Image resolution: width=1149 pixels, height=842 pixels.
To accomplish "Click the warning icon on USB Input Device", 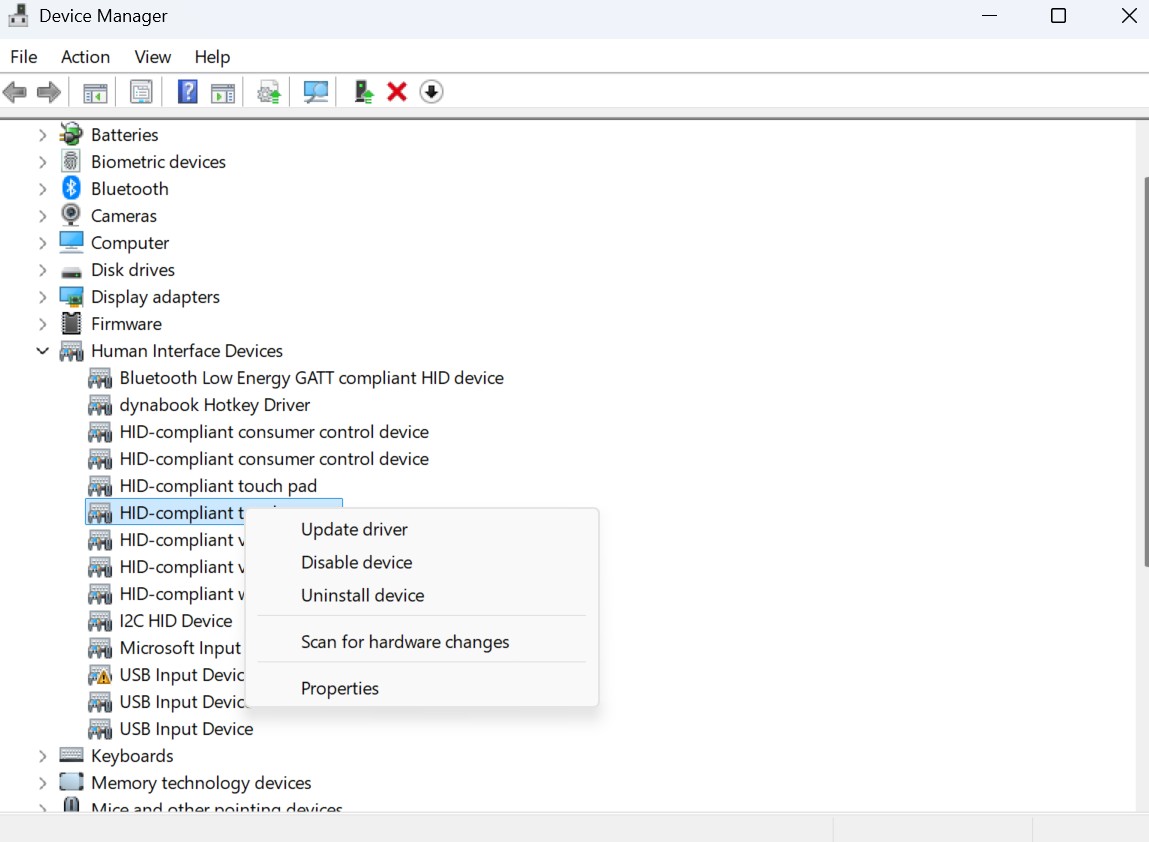I will [x=100, y=675].
